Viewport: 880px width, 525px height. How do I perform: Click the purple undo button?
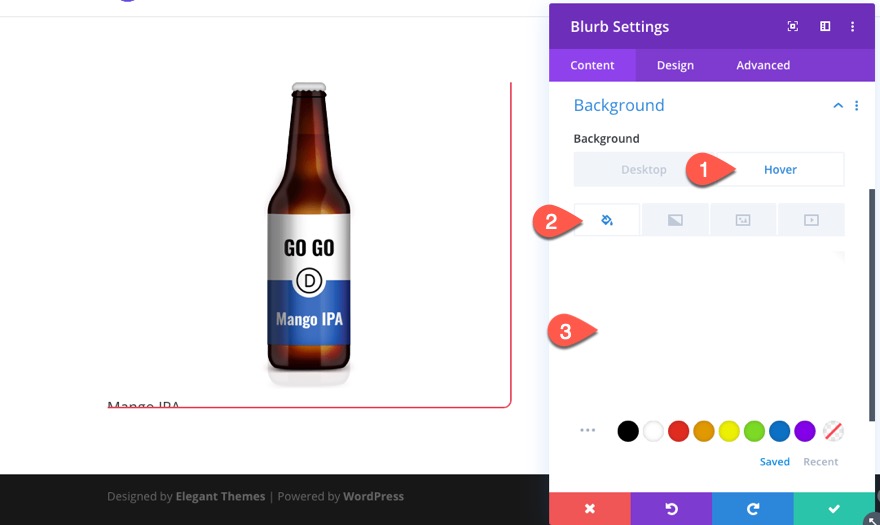click(671, 508)
